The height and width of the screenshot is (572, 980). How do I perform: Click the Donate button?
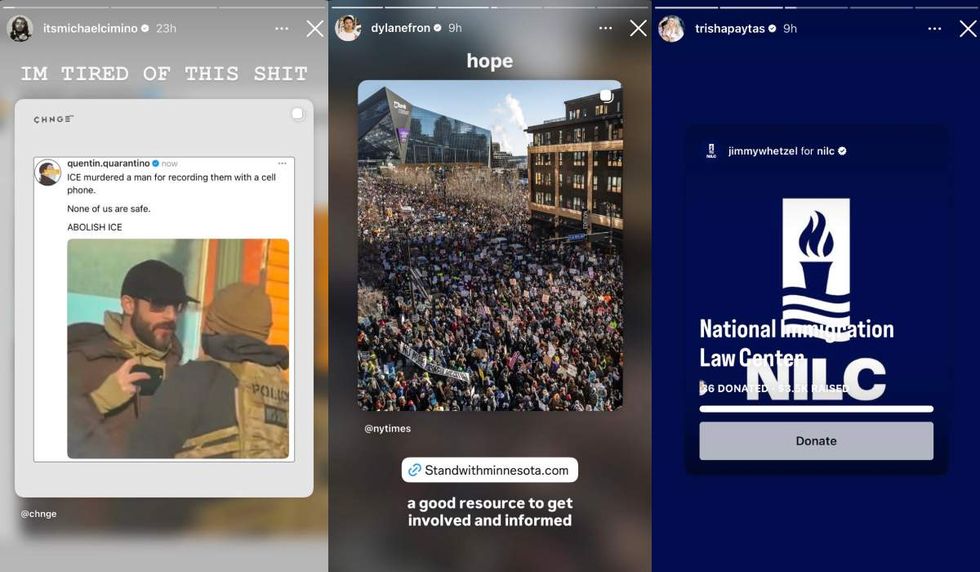816,441
